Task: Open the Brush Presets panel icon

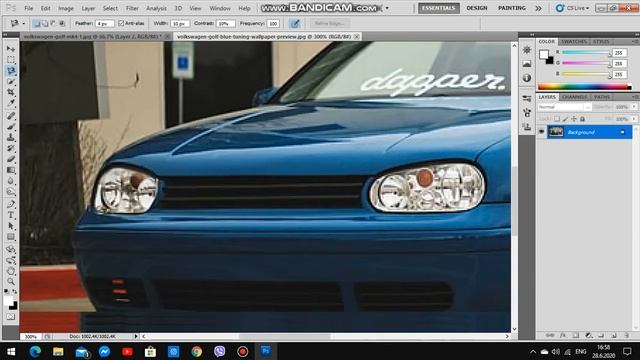Action: (527, 98)
